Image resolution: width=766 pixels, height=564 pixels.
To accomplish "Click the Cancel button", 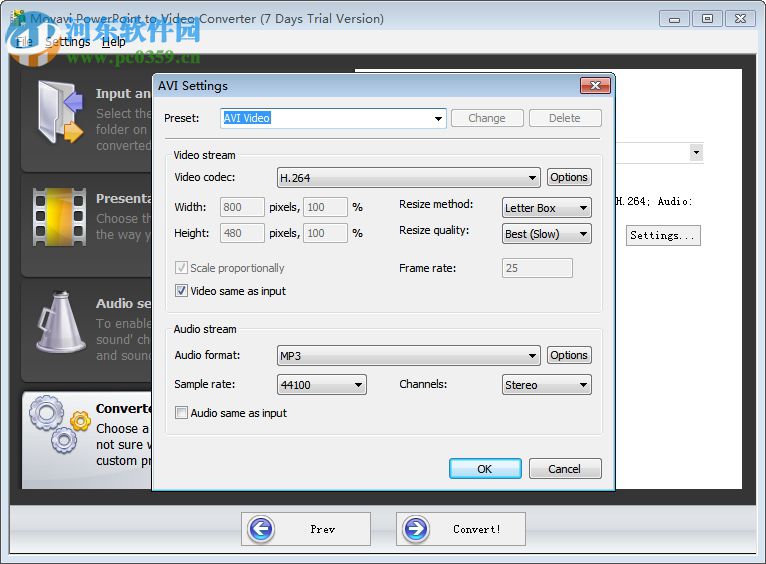I will (565, 469).
